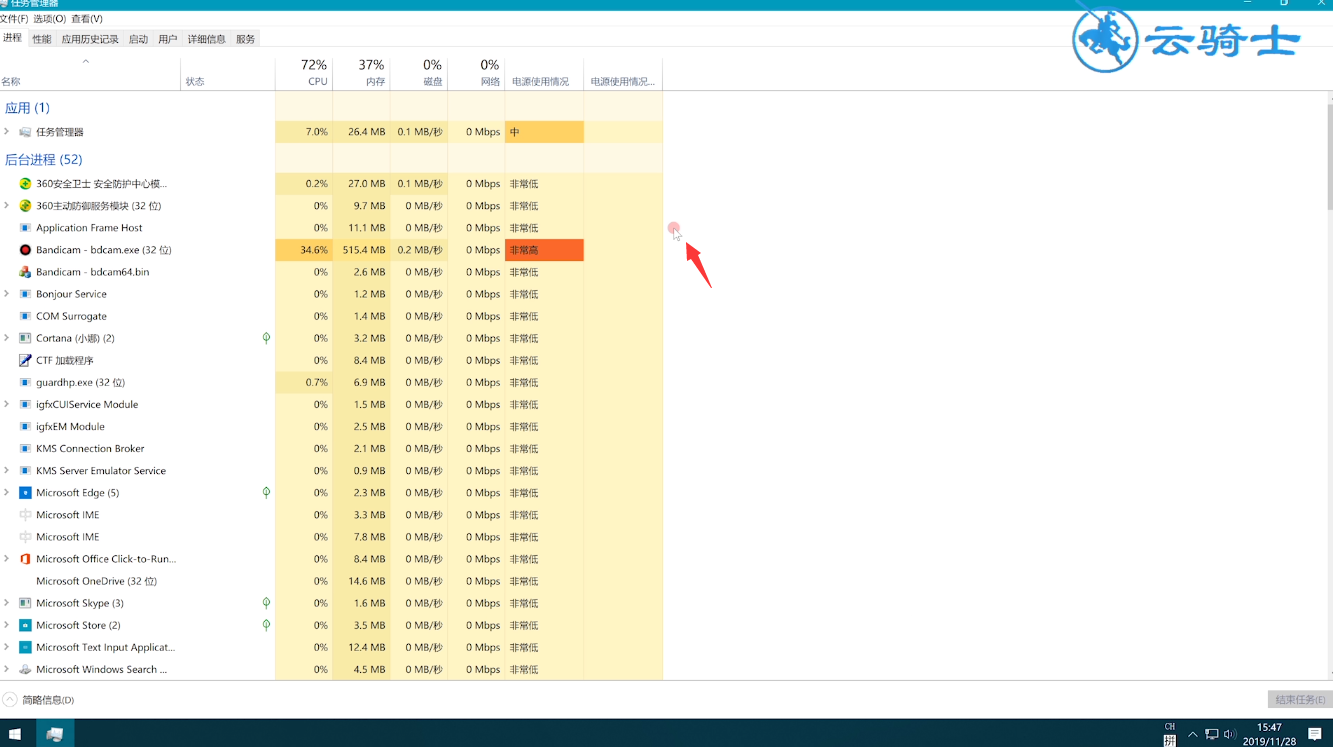
Task: Show hidden system tray icons
Action: coord(1192,734)
